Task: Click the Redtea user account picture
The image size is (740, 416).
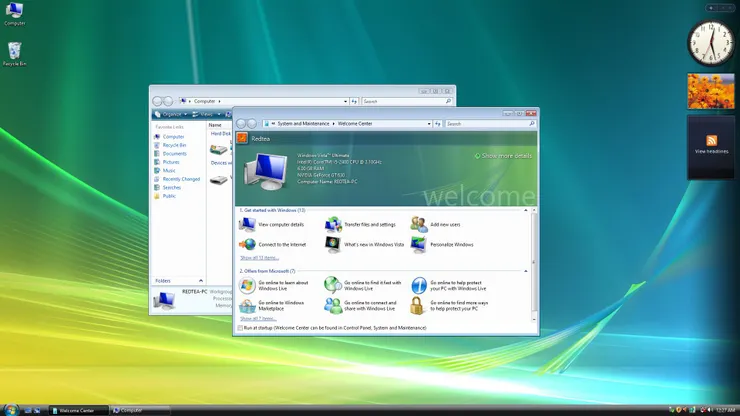Action: pos(242,138)
